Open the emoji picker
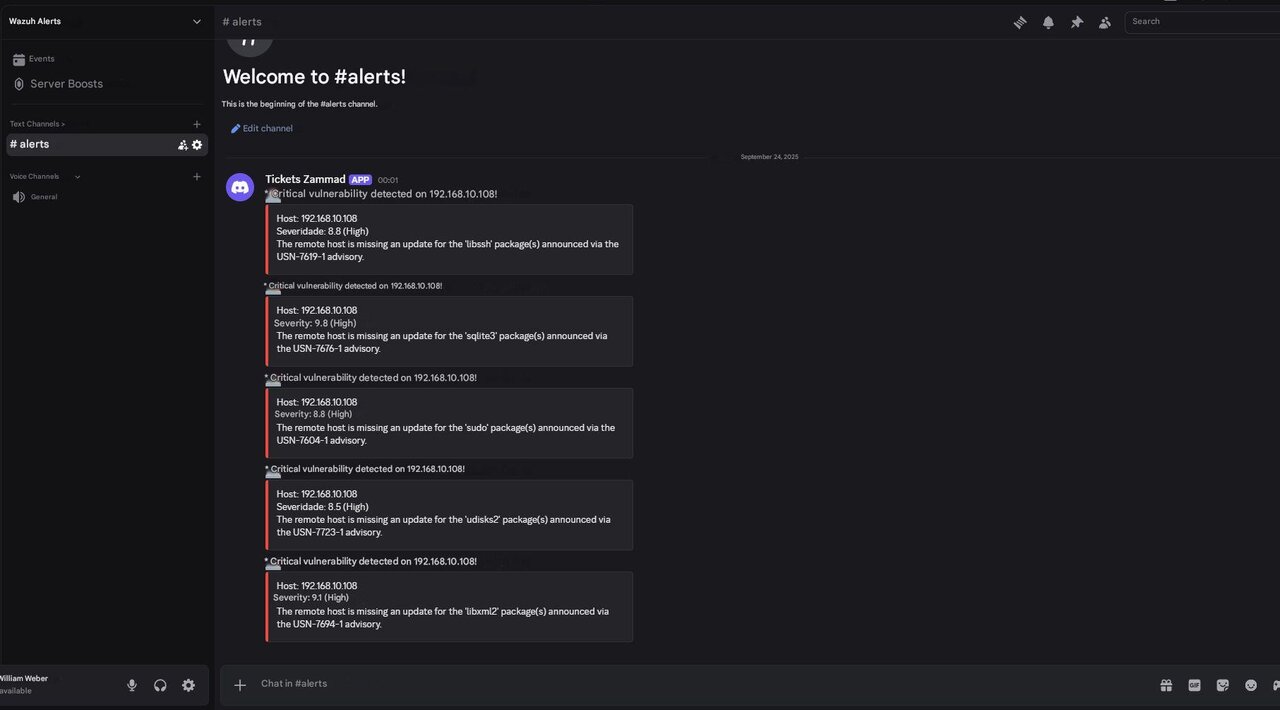 1251,685
